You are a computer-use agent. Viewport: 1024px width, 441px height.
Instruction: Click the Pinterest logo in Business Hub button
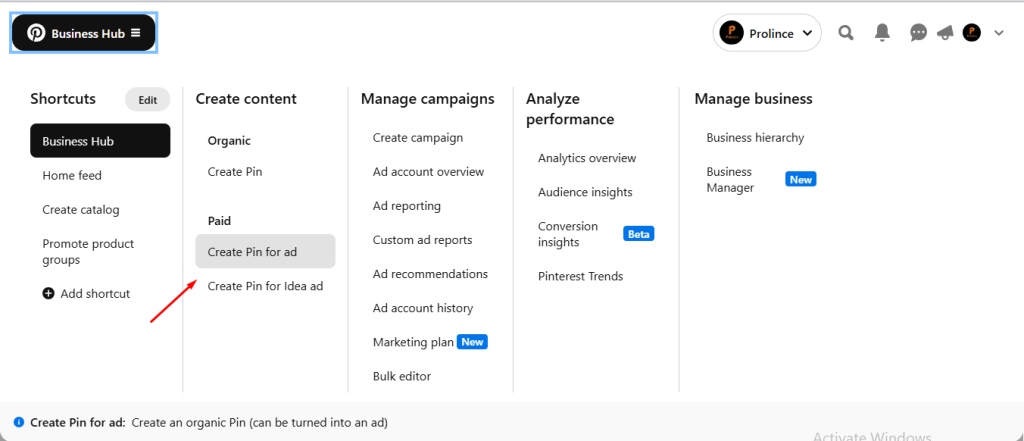[36, 33]
